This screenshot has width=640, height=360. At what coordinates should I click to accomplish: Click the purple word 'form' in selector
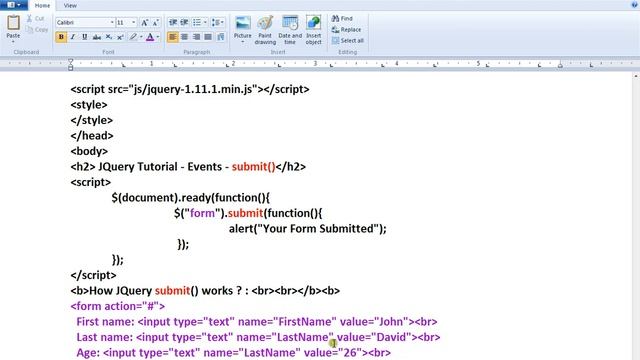click(202, 213)
